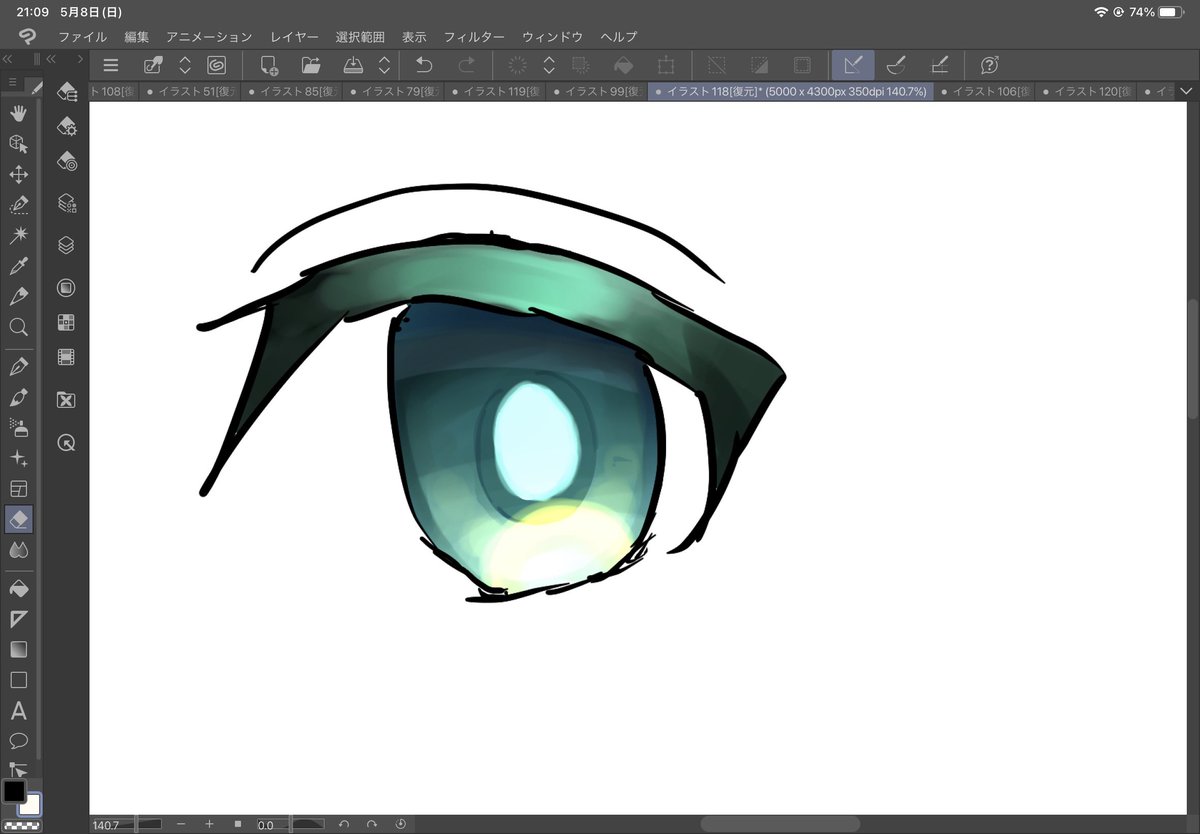The width and height of the screenshot is (1200, 834).
Task: Select the Brush tool
Action: click(18, 397)
